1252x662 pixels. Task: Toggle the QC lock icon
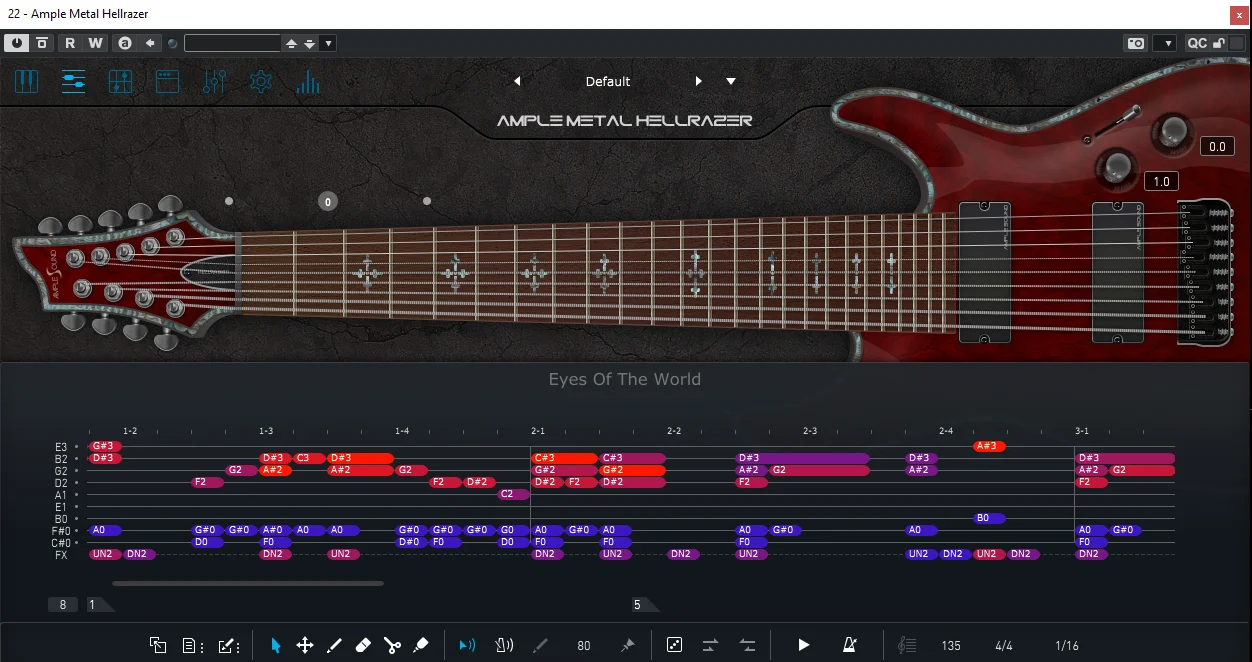(1219, 43)
